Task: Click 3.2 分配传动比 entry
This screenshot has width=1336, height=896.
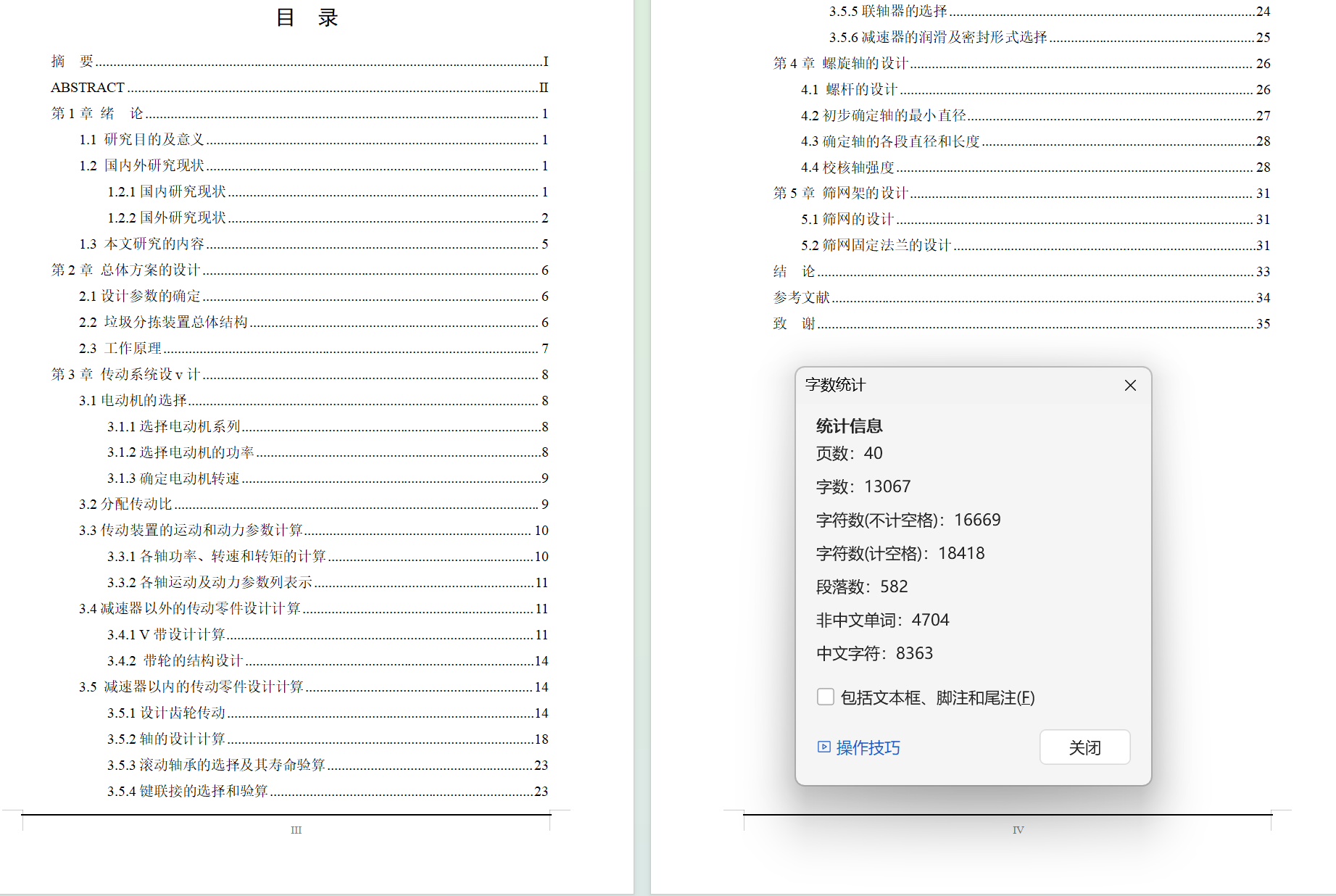Action: click(313, 505)
